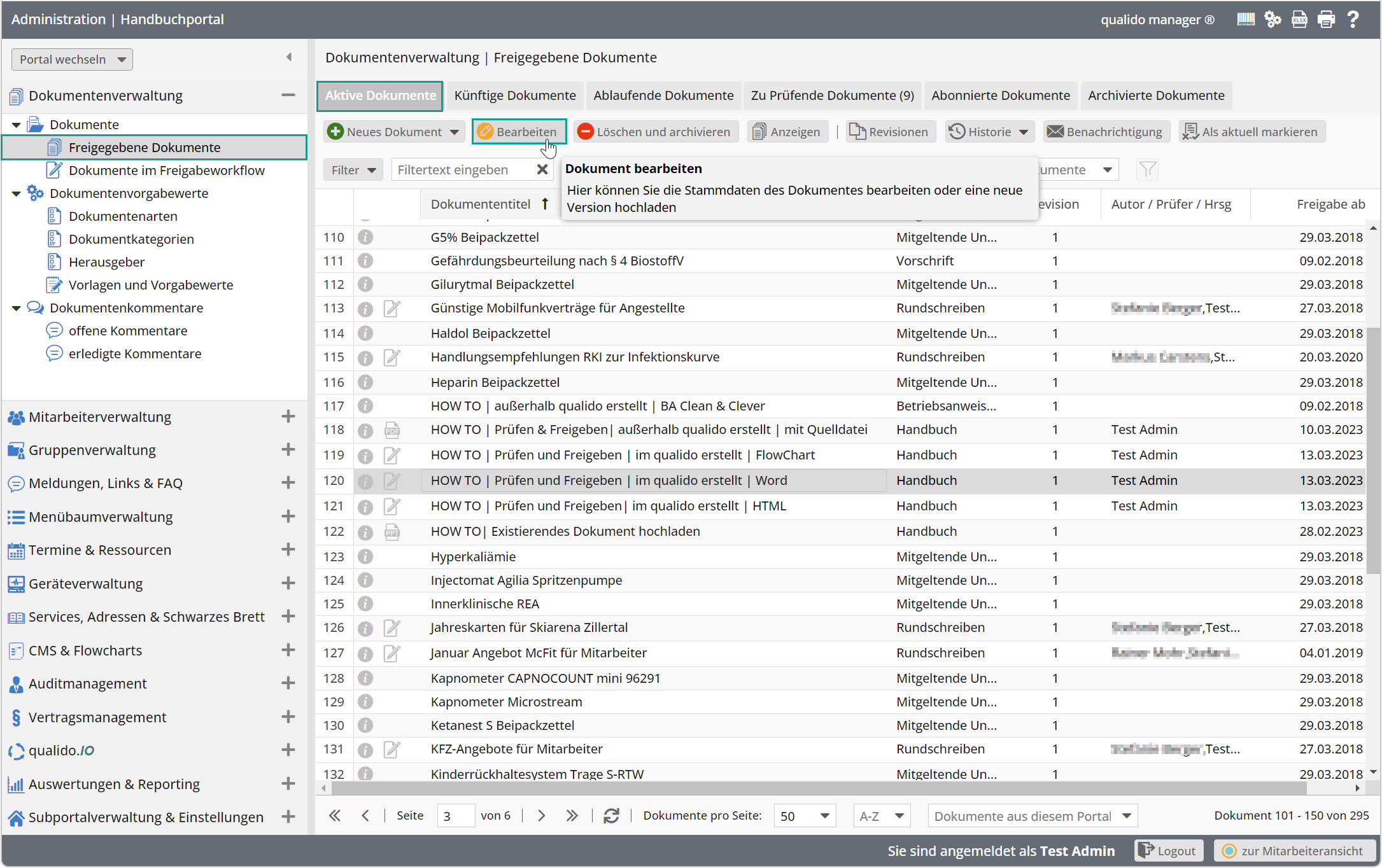Open the Dokumente pro Seite dropdown

pyautogui.click(x=805, y=816)
